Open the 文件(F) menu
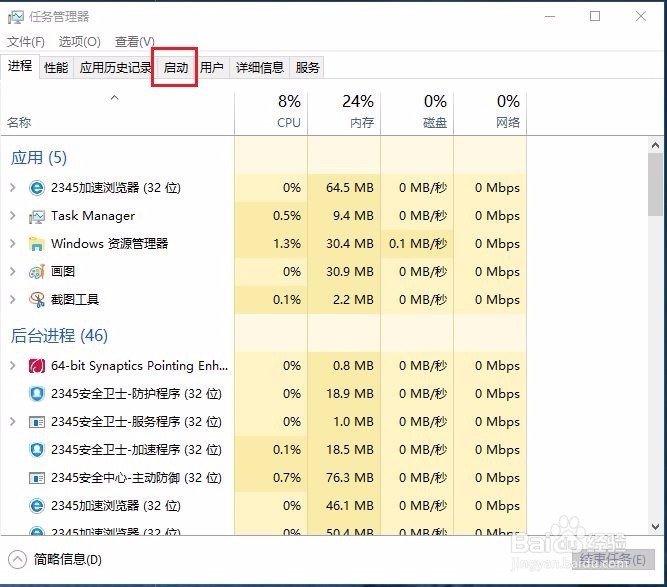 point(26,42)
